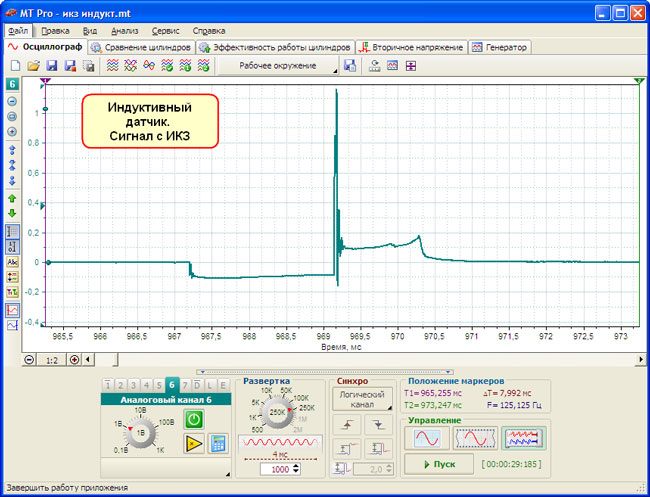Click the Развертка sweep rate dial
This screenshot has width=650, height=497.
(x=277, y=411)
